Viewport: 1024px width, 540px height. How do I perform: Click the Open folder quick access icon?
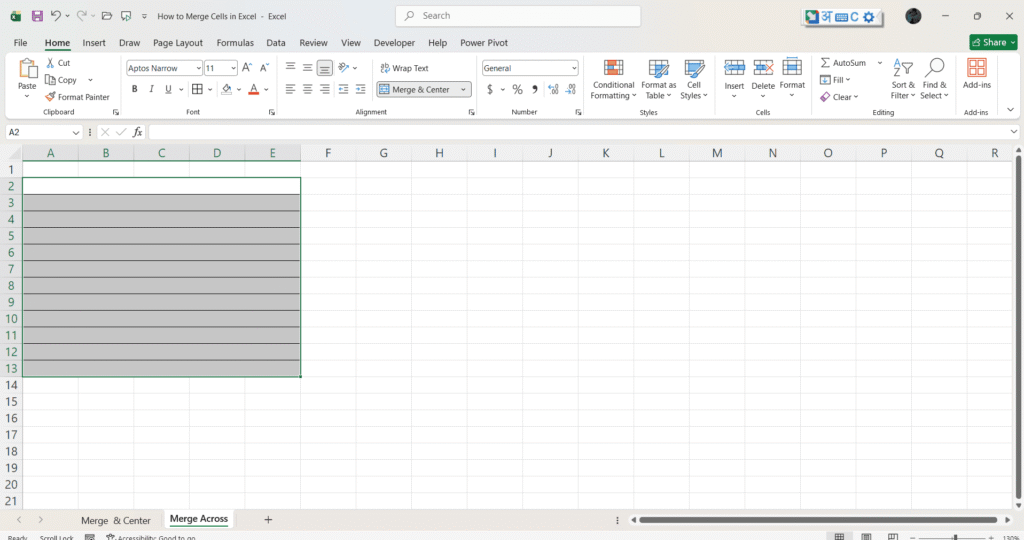pos(107,16)
